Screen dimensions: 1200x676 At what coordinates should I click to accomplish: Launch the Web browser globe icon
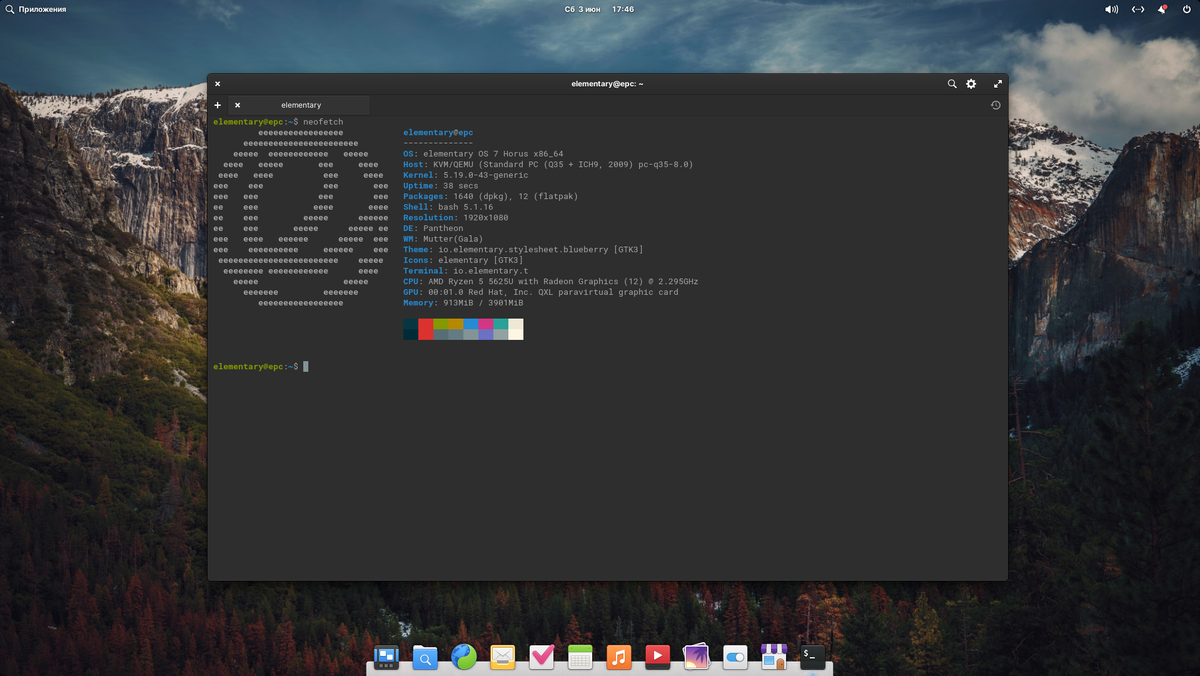(464, 657)
